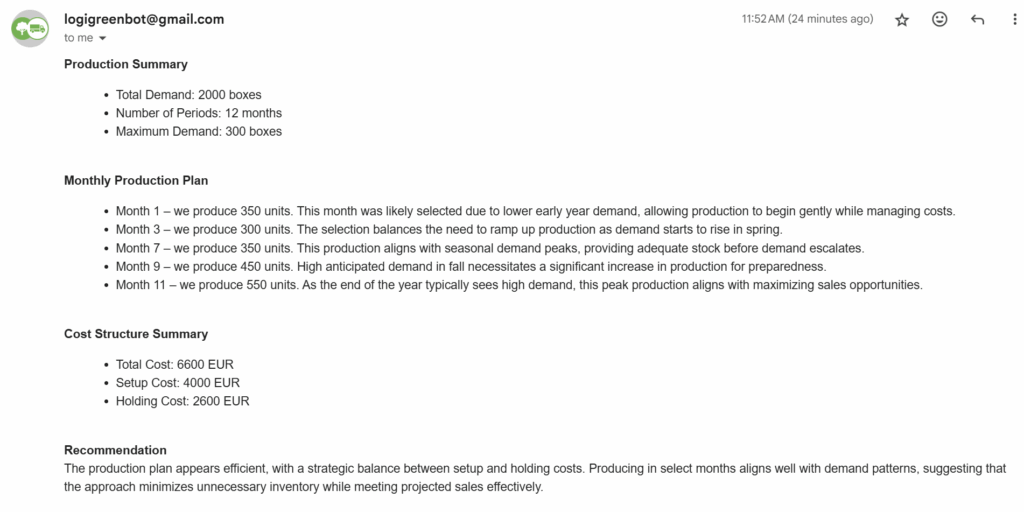Viewport: 1024px width, 512px height.
Task: Click the Total Cost: 6600 EUR line
Action: pyautogui.click(x=174, y=365)
